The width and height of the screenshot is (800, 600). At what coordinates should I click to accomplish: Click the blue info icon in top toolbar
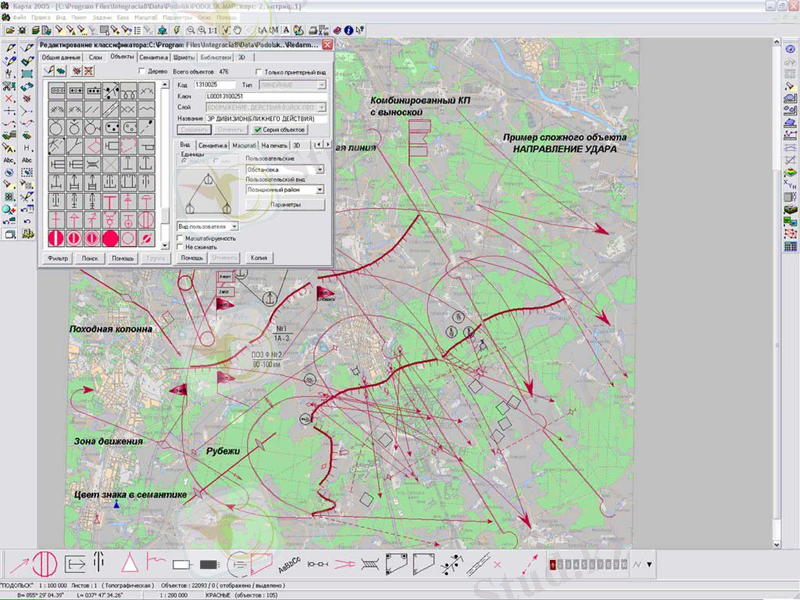(348, 31)
